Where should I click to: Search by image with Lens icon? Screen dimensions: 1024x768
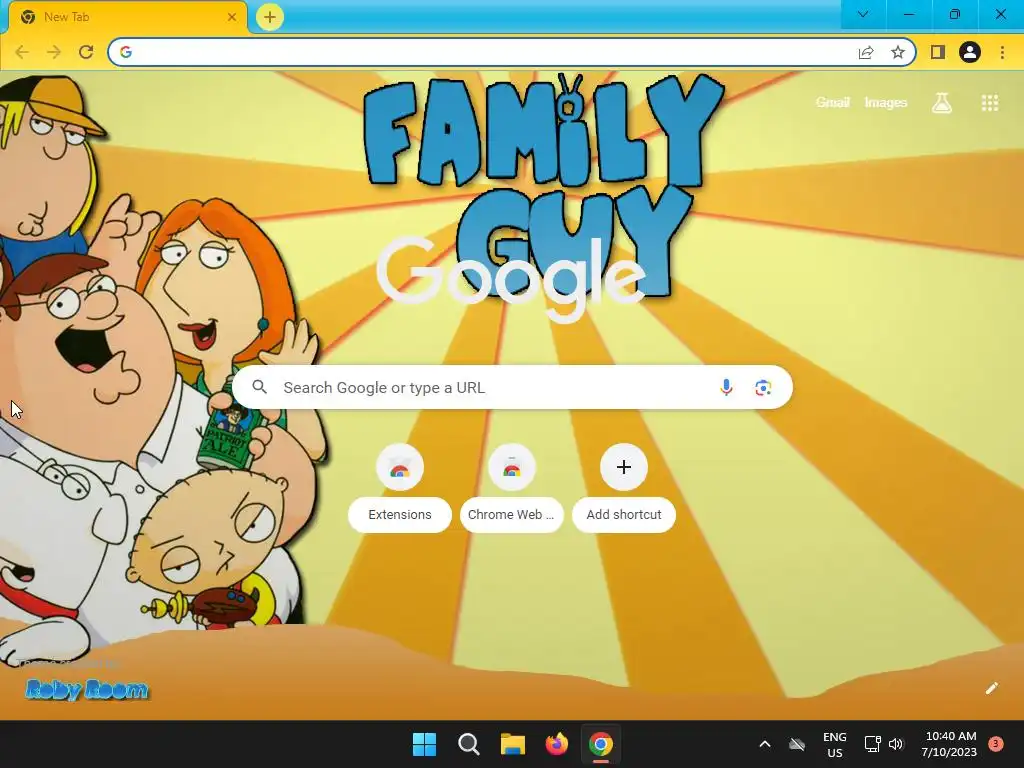tap(763, 388)
